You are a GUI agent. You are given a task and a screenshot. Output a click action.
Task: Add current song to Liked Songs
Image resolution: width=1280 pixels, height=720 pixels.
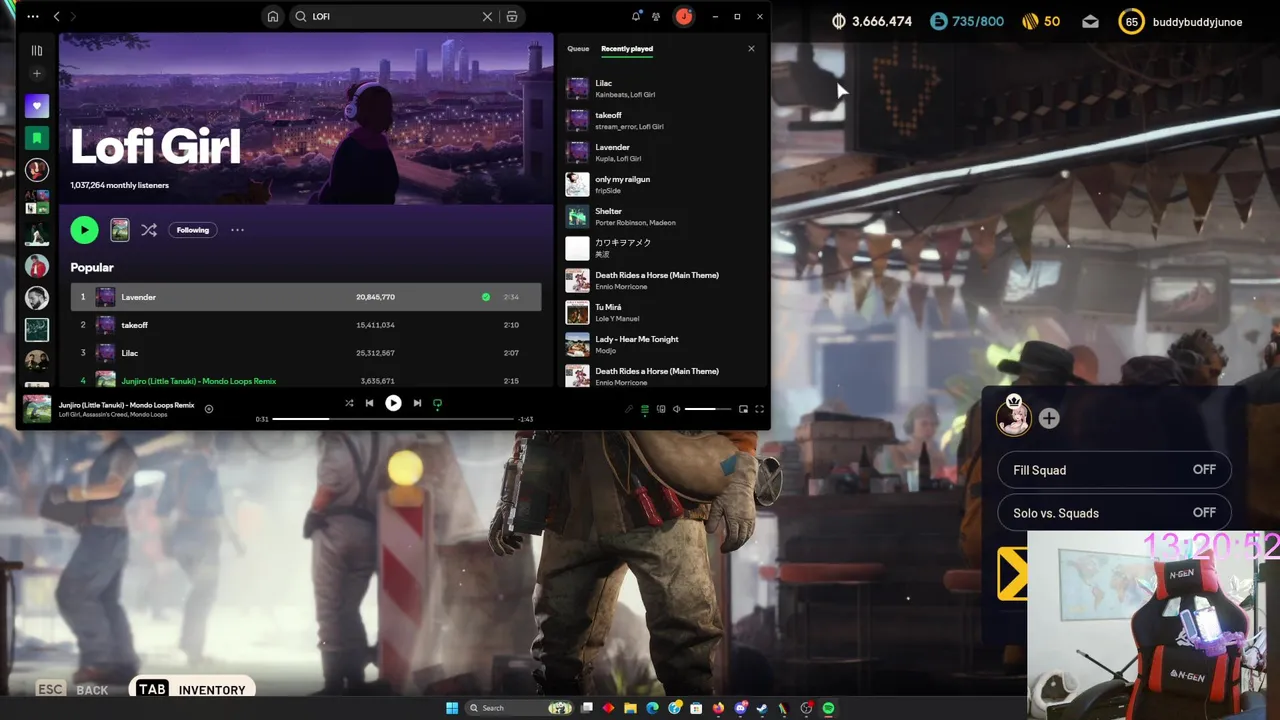(x=209, y=408)
